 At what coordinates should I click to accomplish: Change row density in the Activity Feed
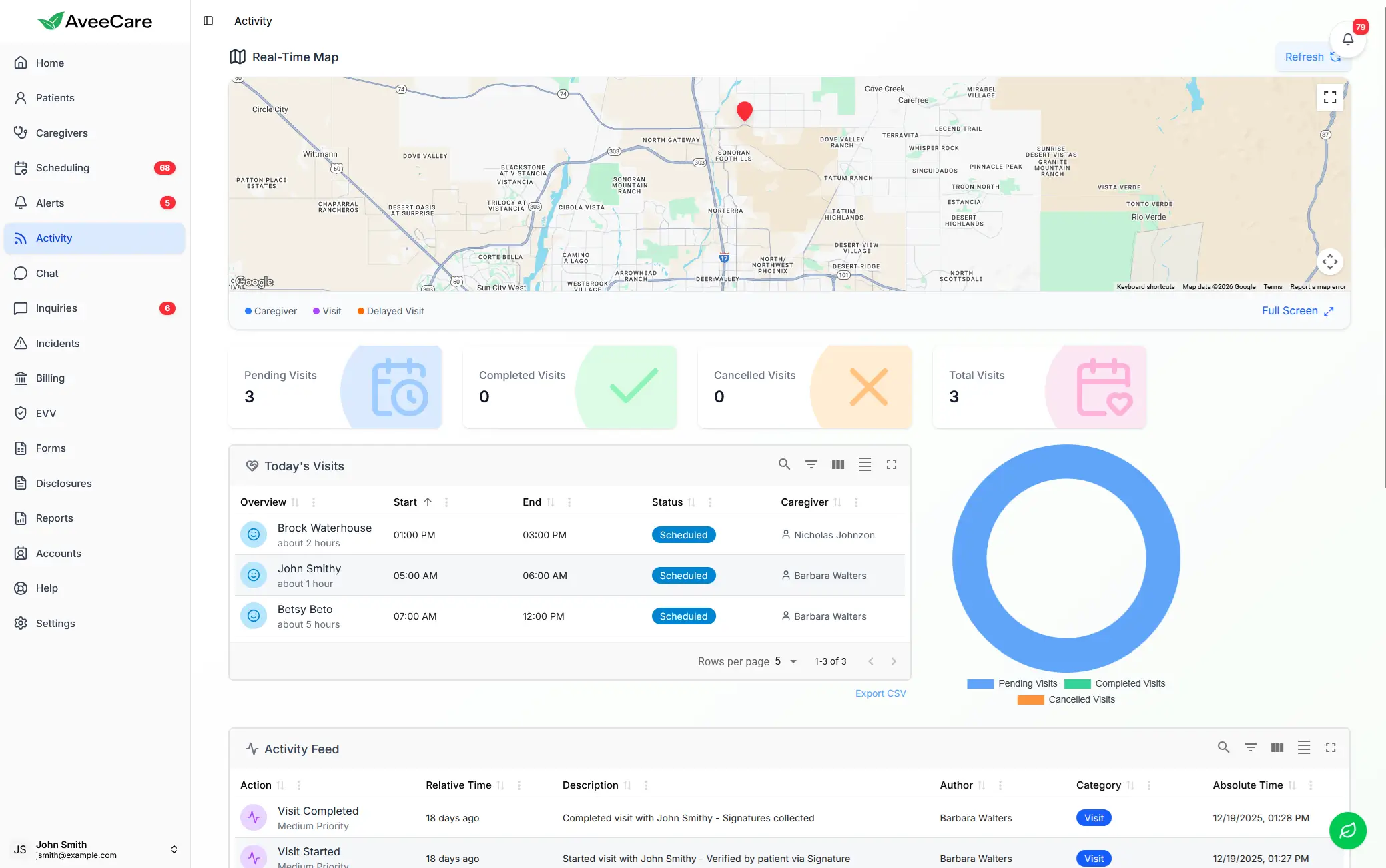[1304, 747]
